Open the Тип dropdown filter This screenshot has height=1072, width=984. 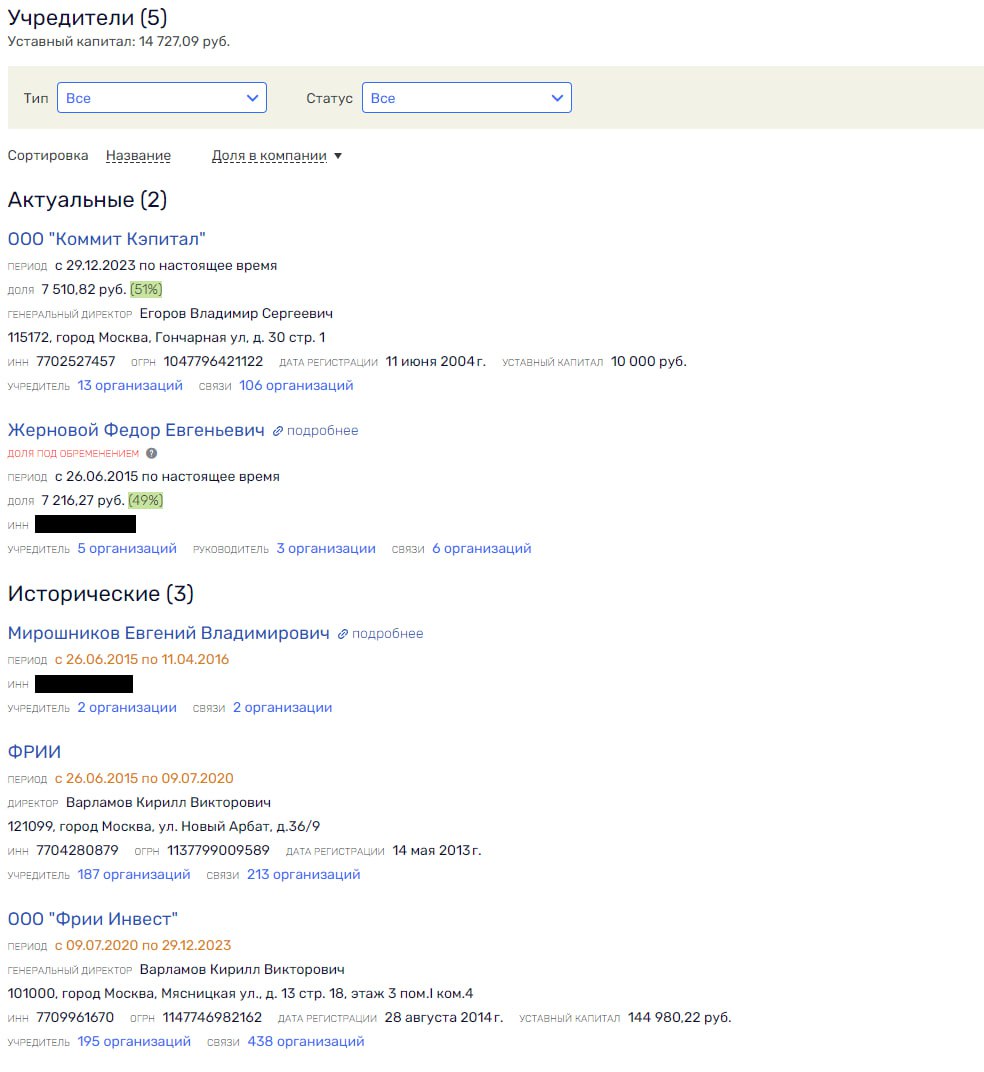[161, 98]
